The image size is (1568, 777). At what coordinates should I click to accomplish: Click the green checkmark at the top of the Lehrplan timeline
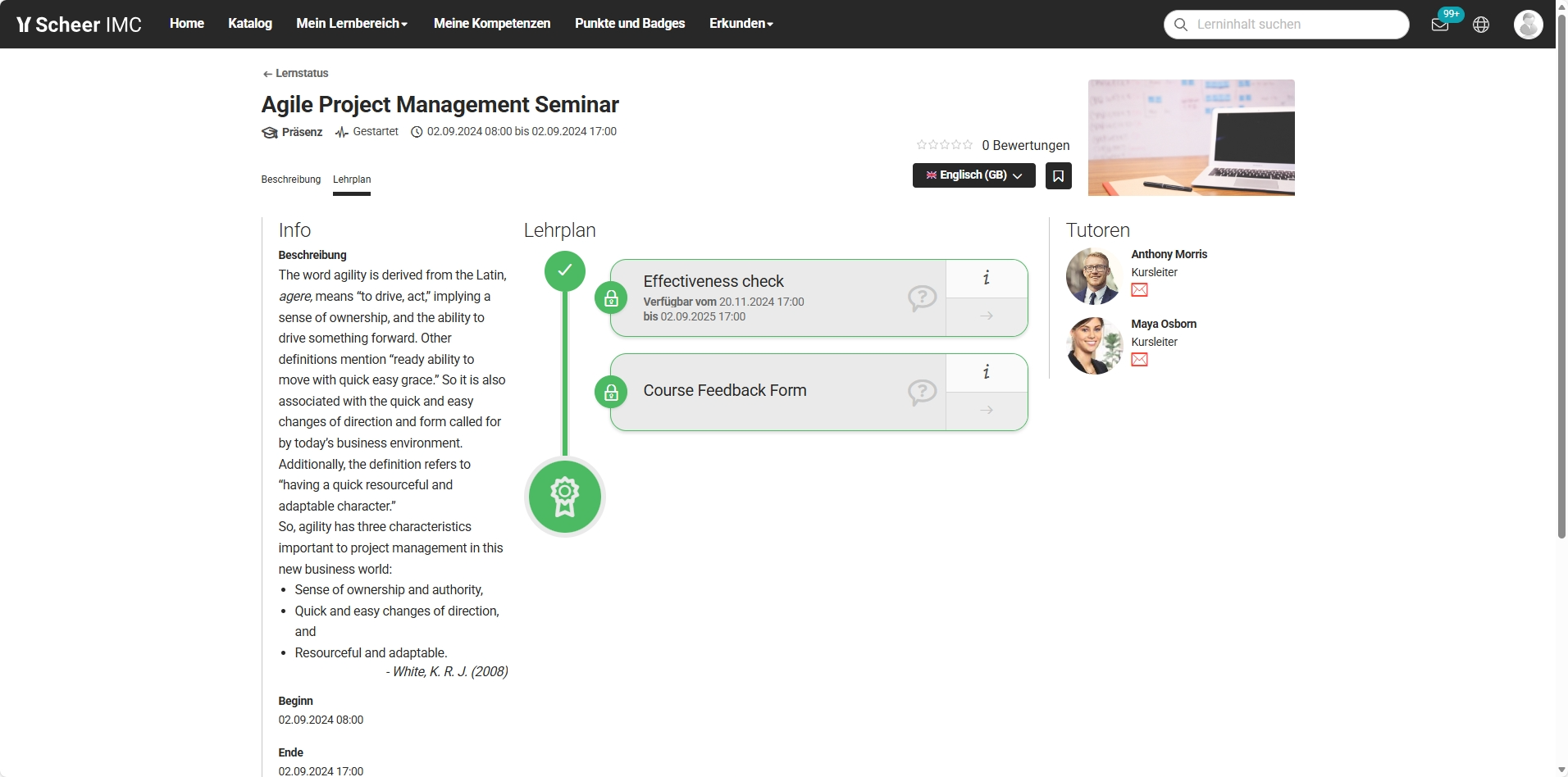[565, 270]
